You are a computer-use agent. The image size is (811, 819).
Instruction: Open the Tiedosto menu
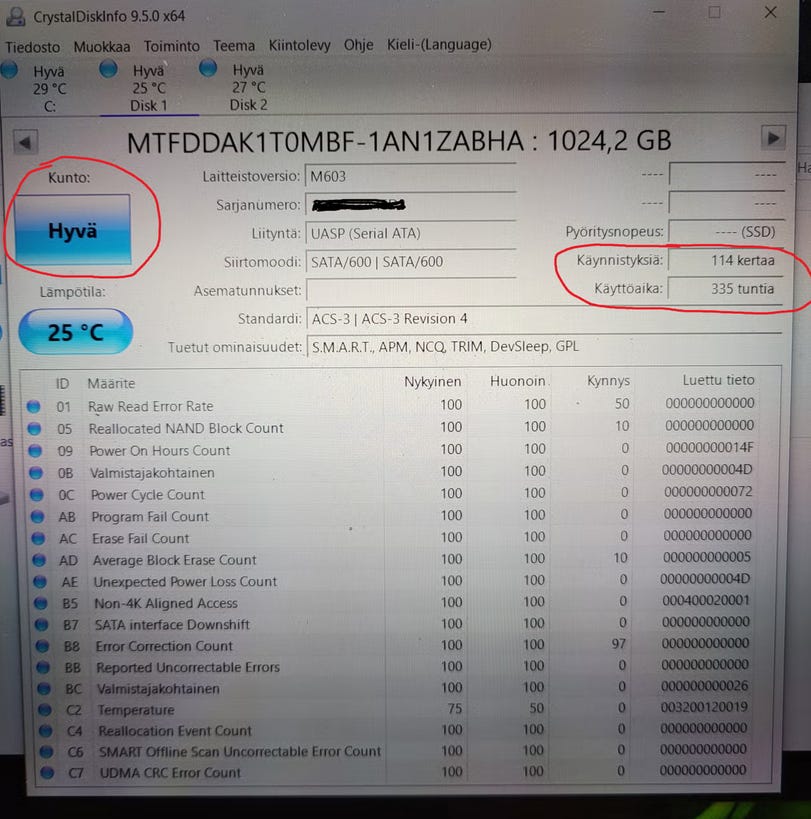click(32, 47)
